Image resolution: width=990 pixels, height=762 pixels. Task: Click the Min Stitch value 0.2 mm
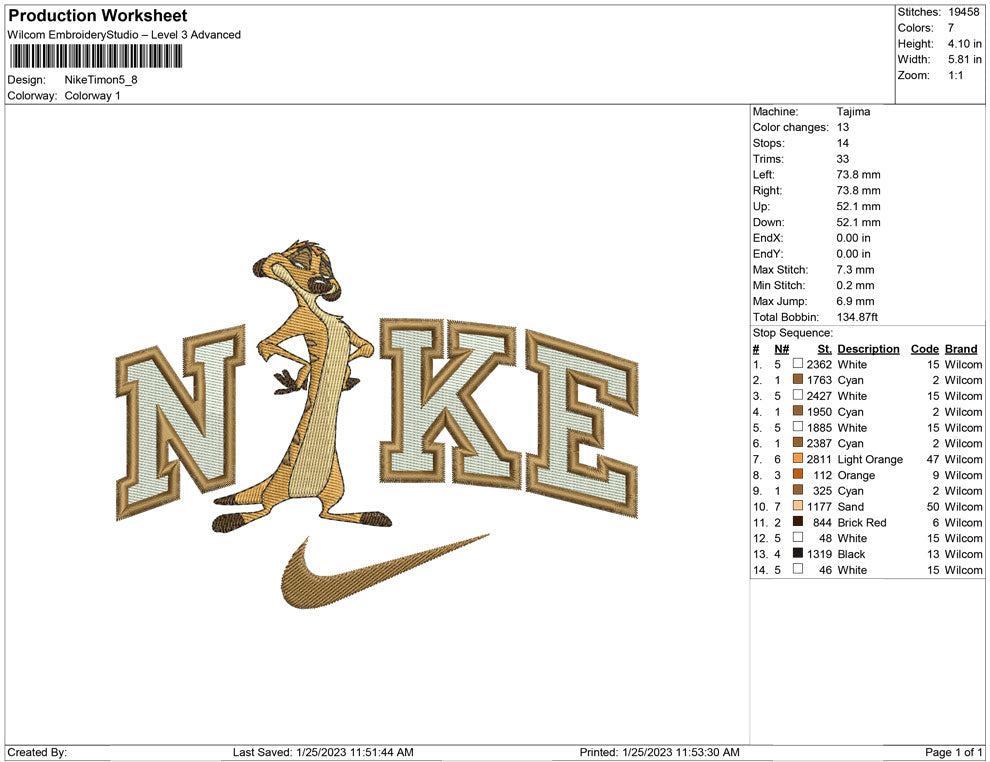click(856, 285)
